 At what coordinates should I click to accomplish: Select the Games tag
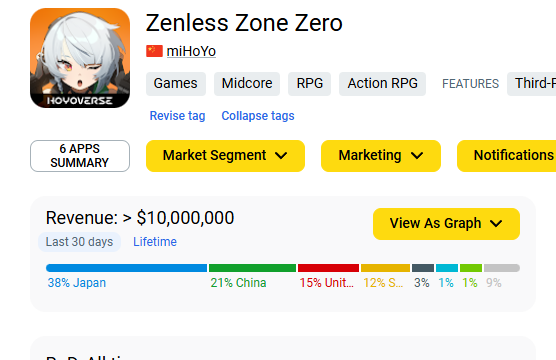point(176,84)
